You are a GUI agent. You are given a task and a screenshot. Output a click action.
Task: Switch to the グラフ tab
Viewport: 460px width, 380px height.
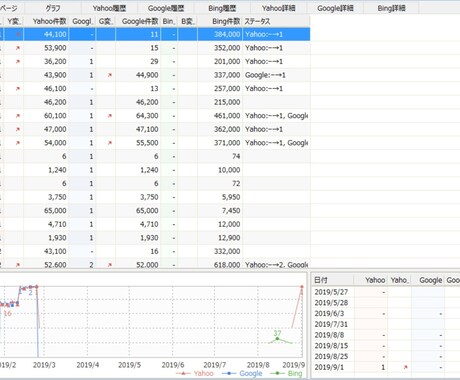tap(53, 8)
